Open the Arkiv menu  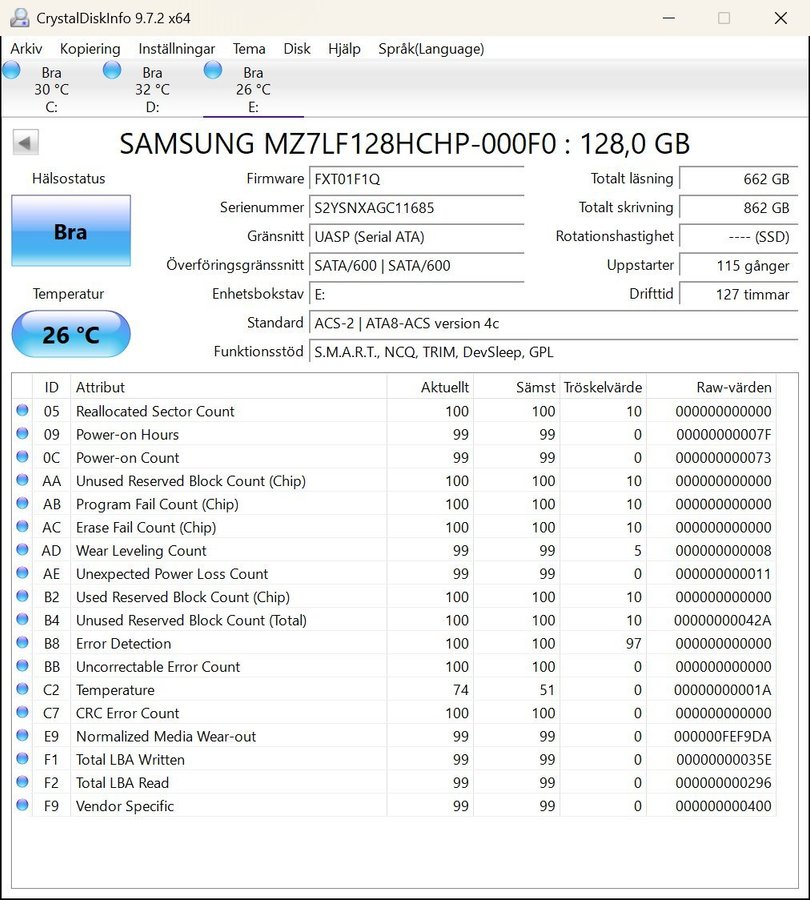[26, 49]
